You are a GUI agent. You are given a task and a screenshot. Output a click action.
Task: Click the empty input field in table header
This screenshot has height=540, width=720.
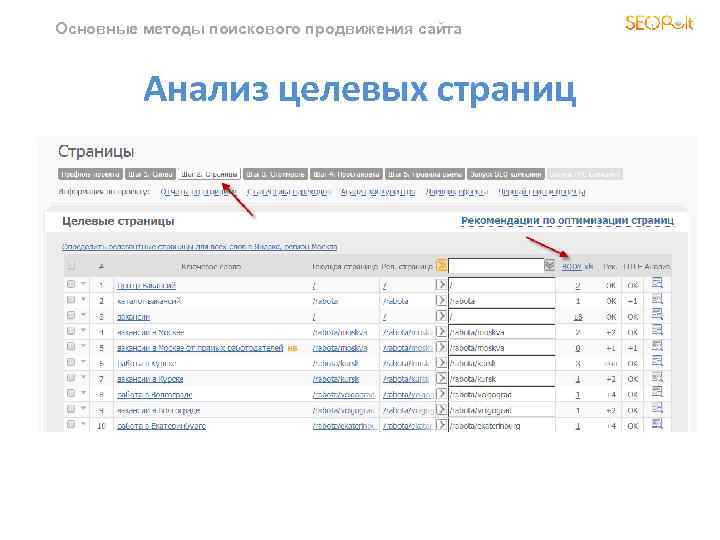click(x=496, y=265)
